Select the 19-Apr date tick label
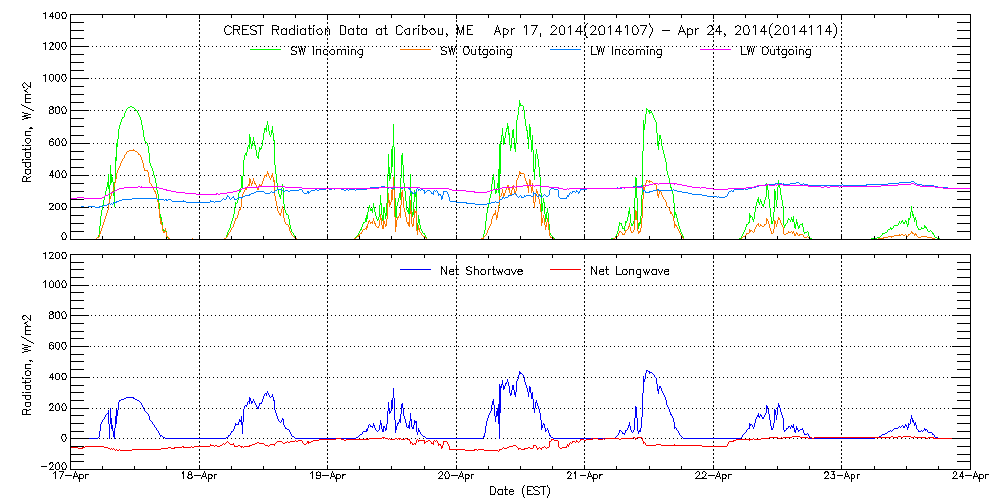The width and height of the screenshot is (1000, 500). [328, 478]
